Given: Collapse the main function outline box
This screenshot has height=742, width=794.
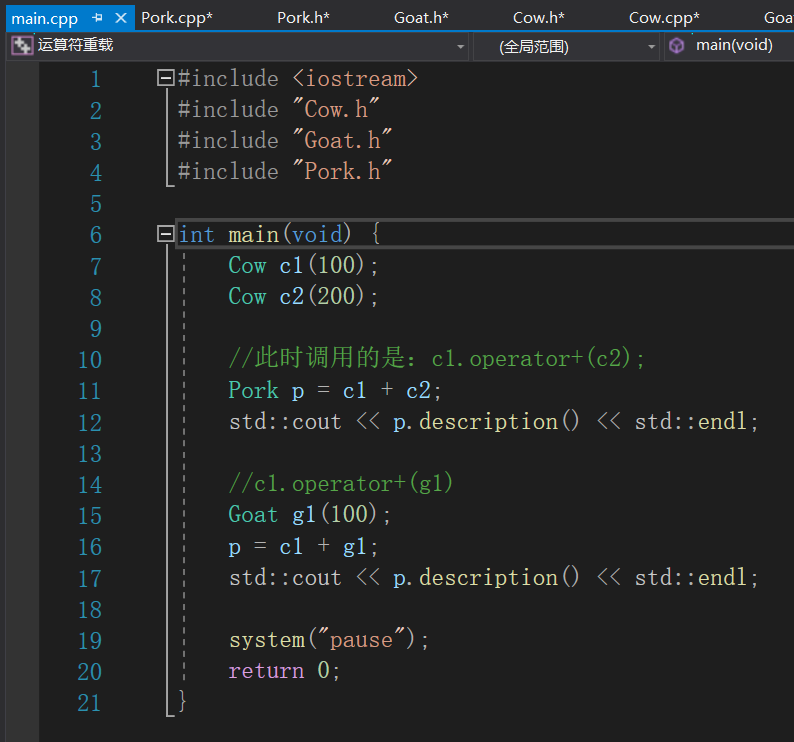Looking at the screenshot, I should pyautogui.click(x=166, y=234).
